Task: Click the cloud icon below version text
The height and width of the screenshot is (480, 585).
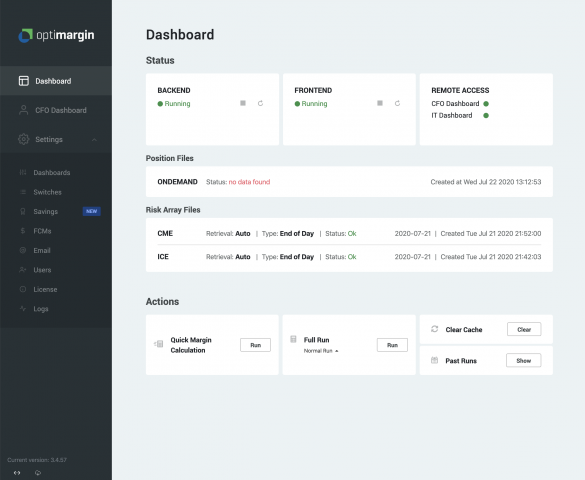Action: click(x=38, y=473)
